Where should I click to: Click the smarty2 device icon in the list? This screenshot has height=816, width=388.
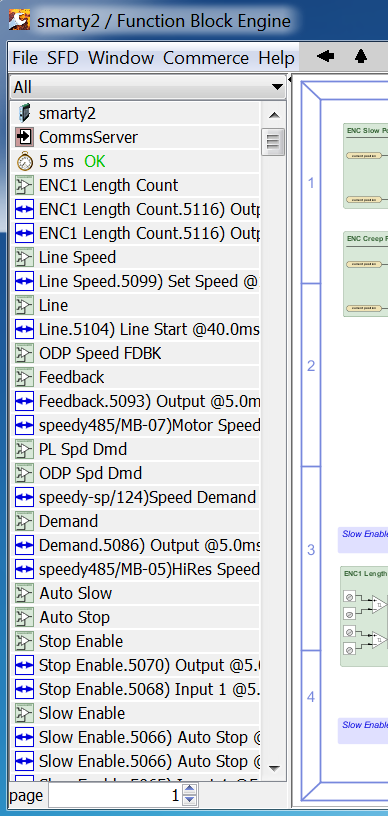pos(24,113)
